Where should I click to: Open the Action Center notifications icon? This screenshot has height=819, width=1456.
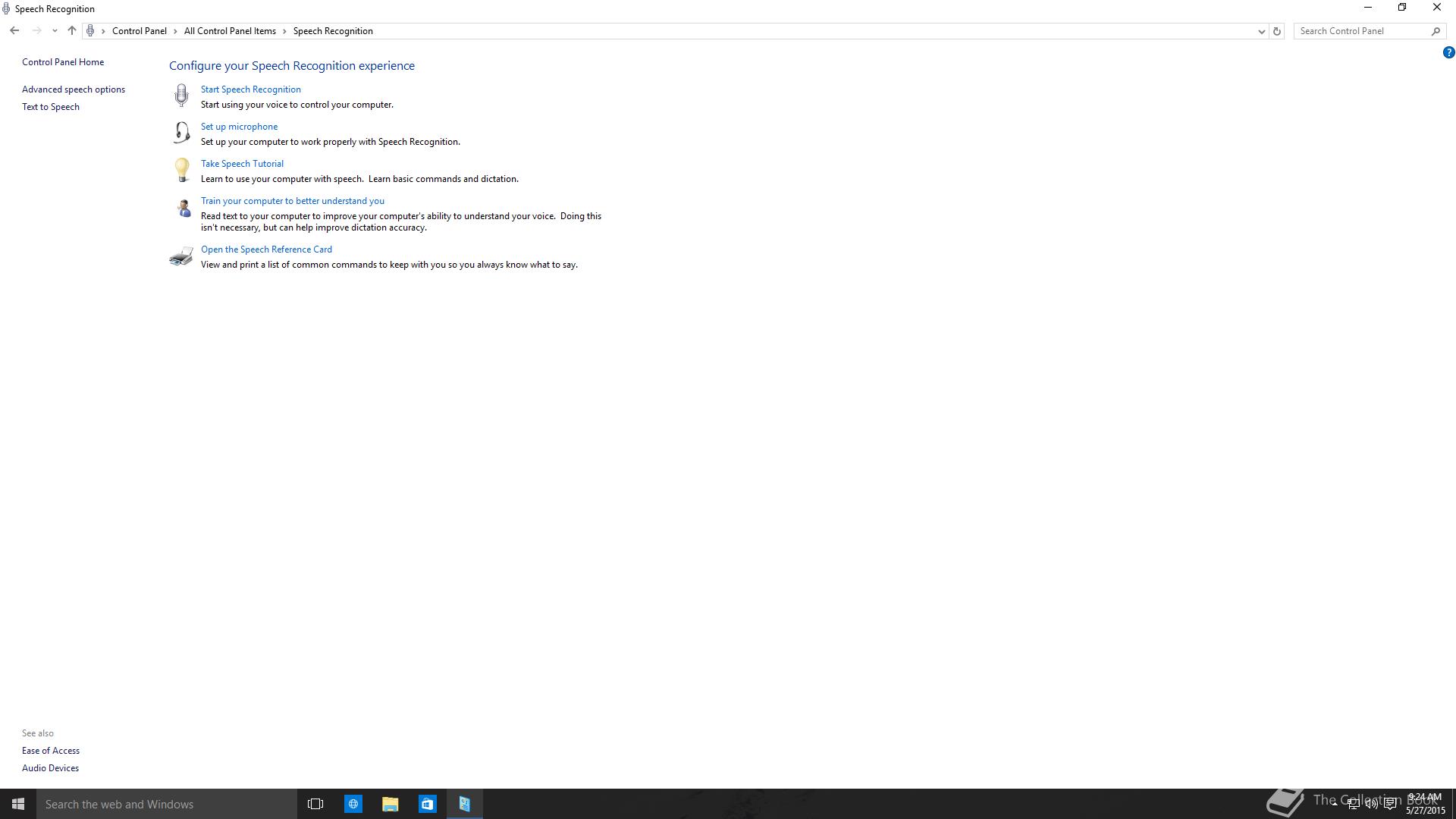coord(1390,804)
